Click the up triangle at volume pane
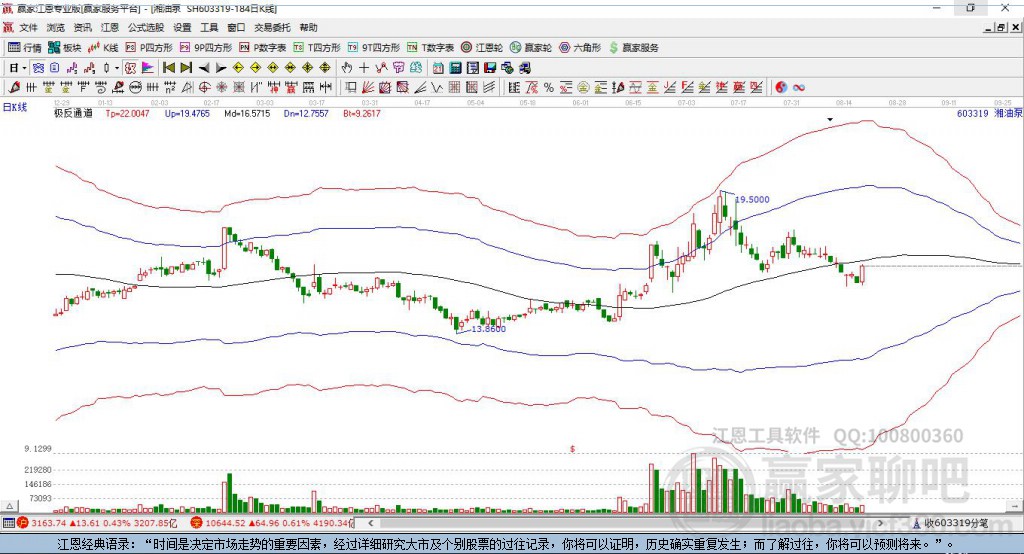Screen dimensions: 1024x554 (x=9, y=506)
